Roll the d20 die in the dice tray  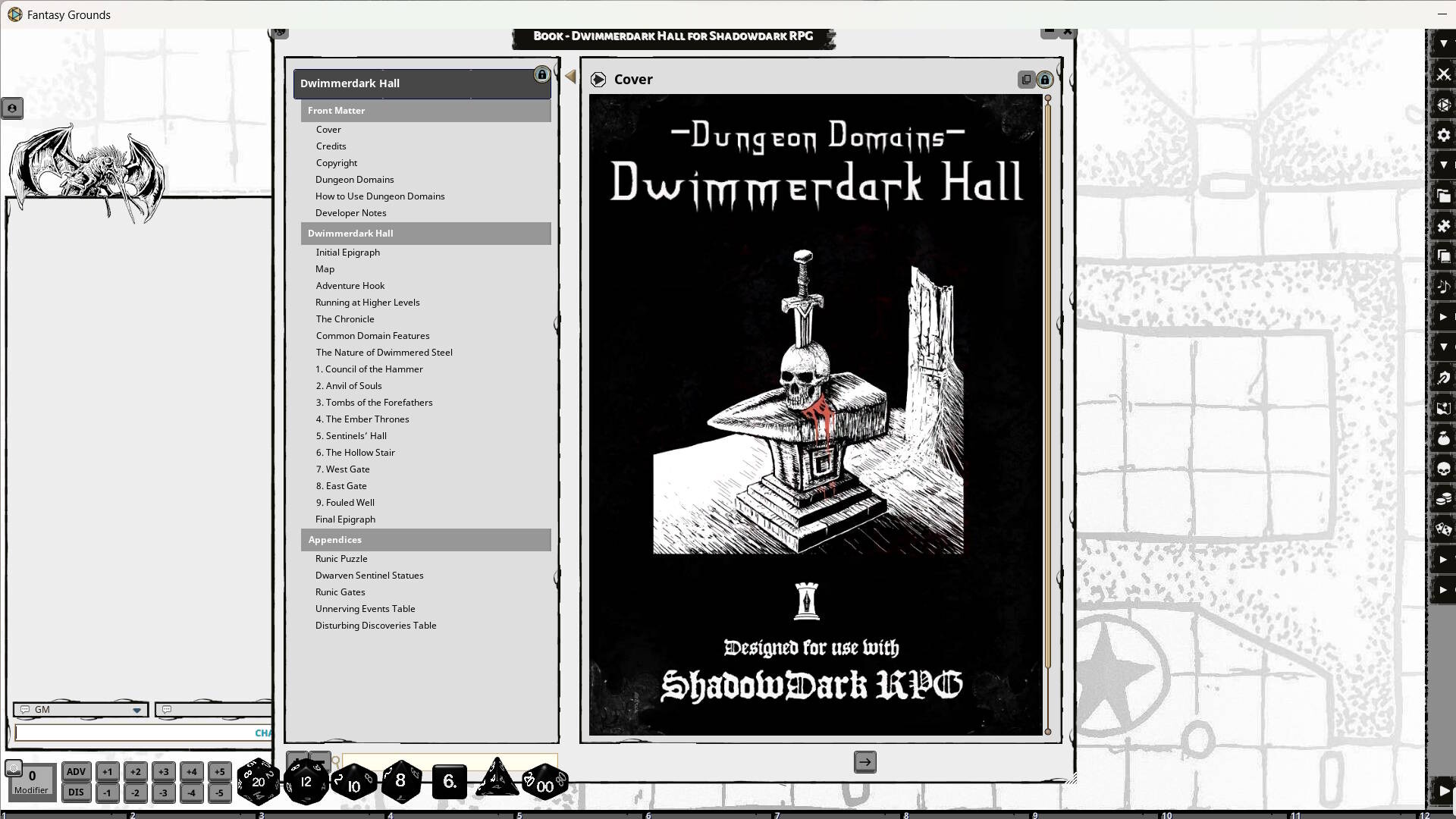click(x=258, y=782)
